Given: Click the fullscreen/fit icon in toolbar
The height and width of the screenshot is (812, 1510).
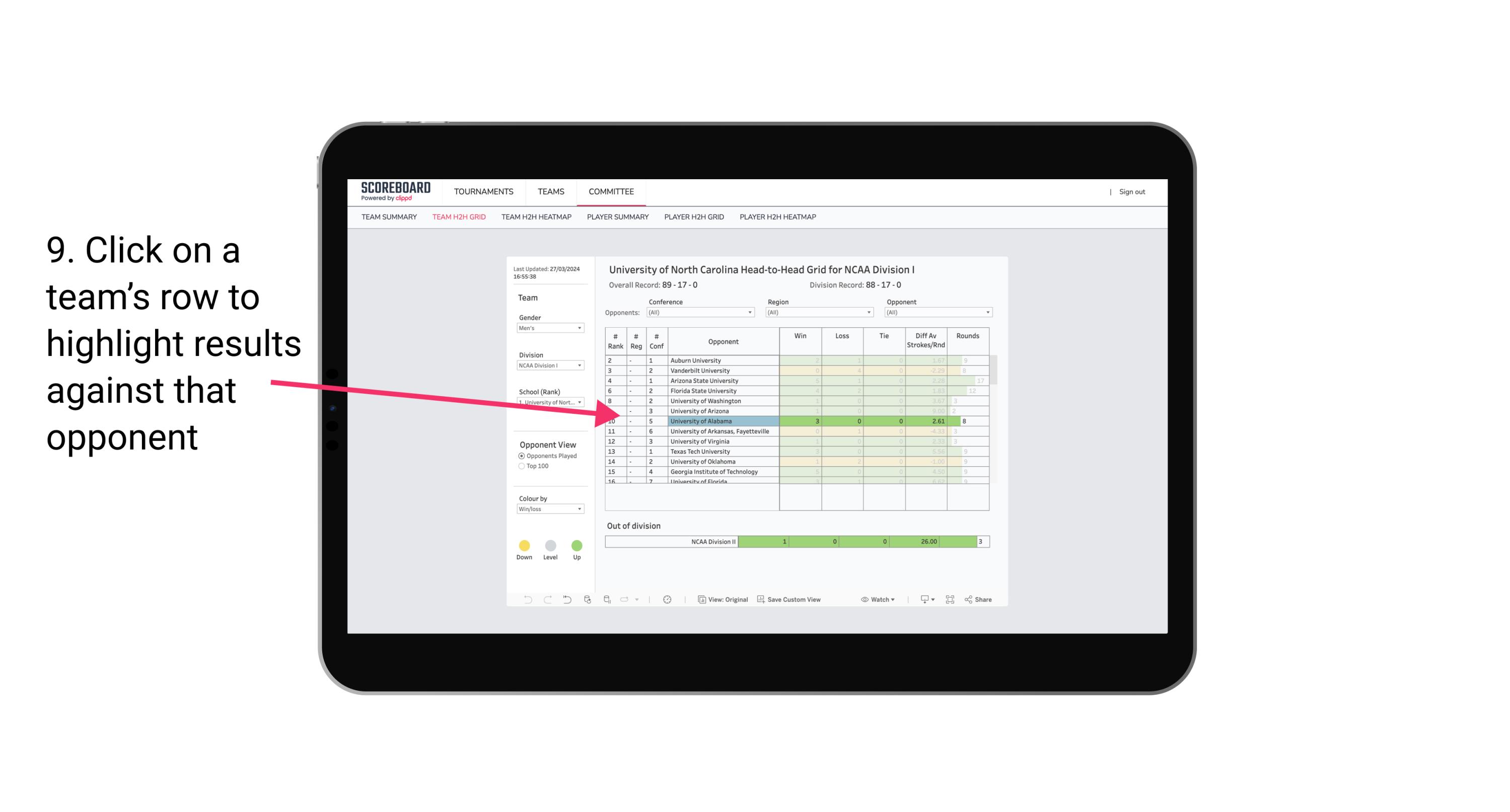Looking at the screenshot, I should (950, 600).
